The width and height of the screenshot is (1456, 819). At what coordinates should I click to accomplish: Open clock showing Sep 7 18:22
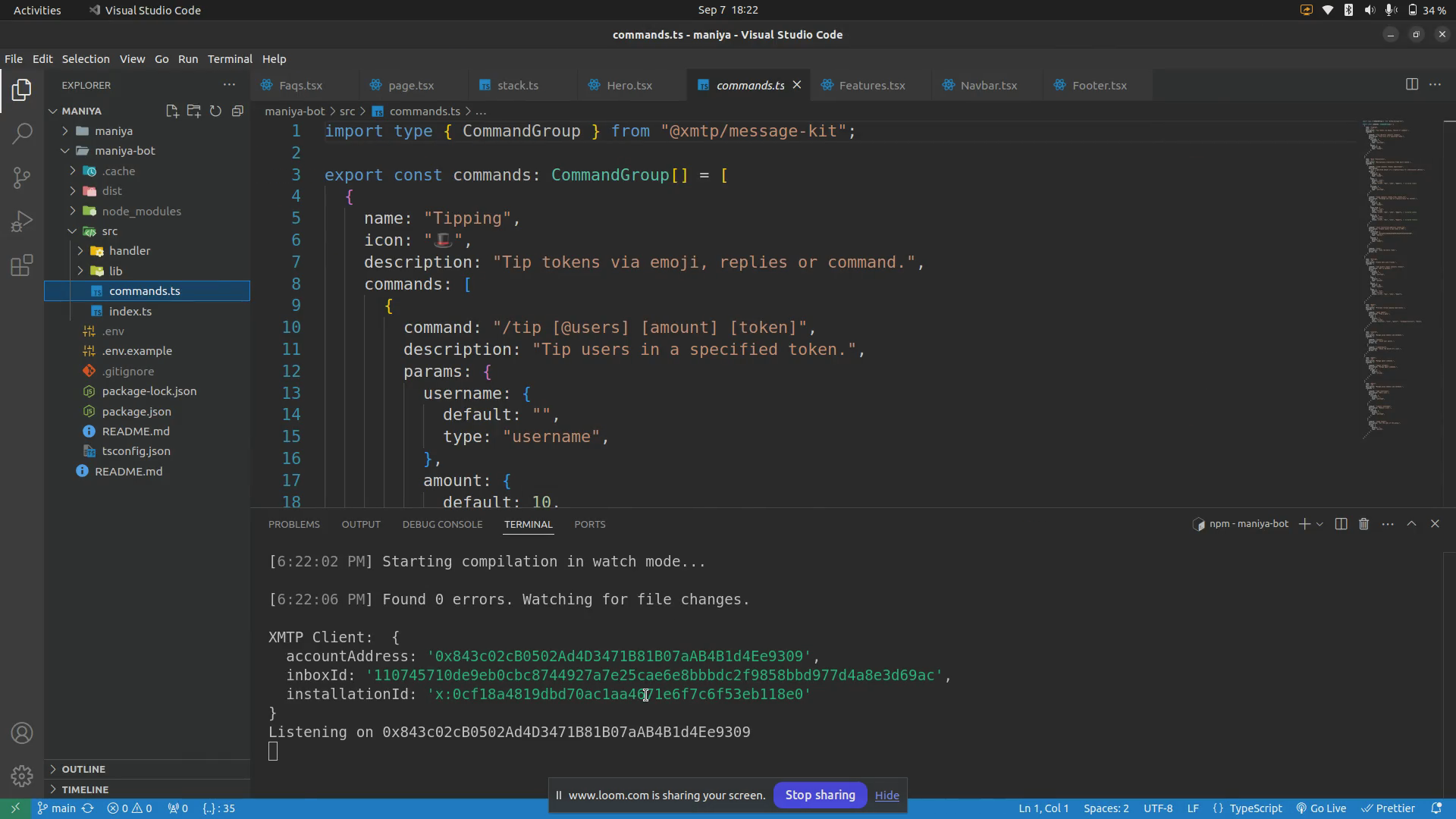pos(728,10)
